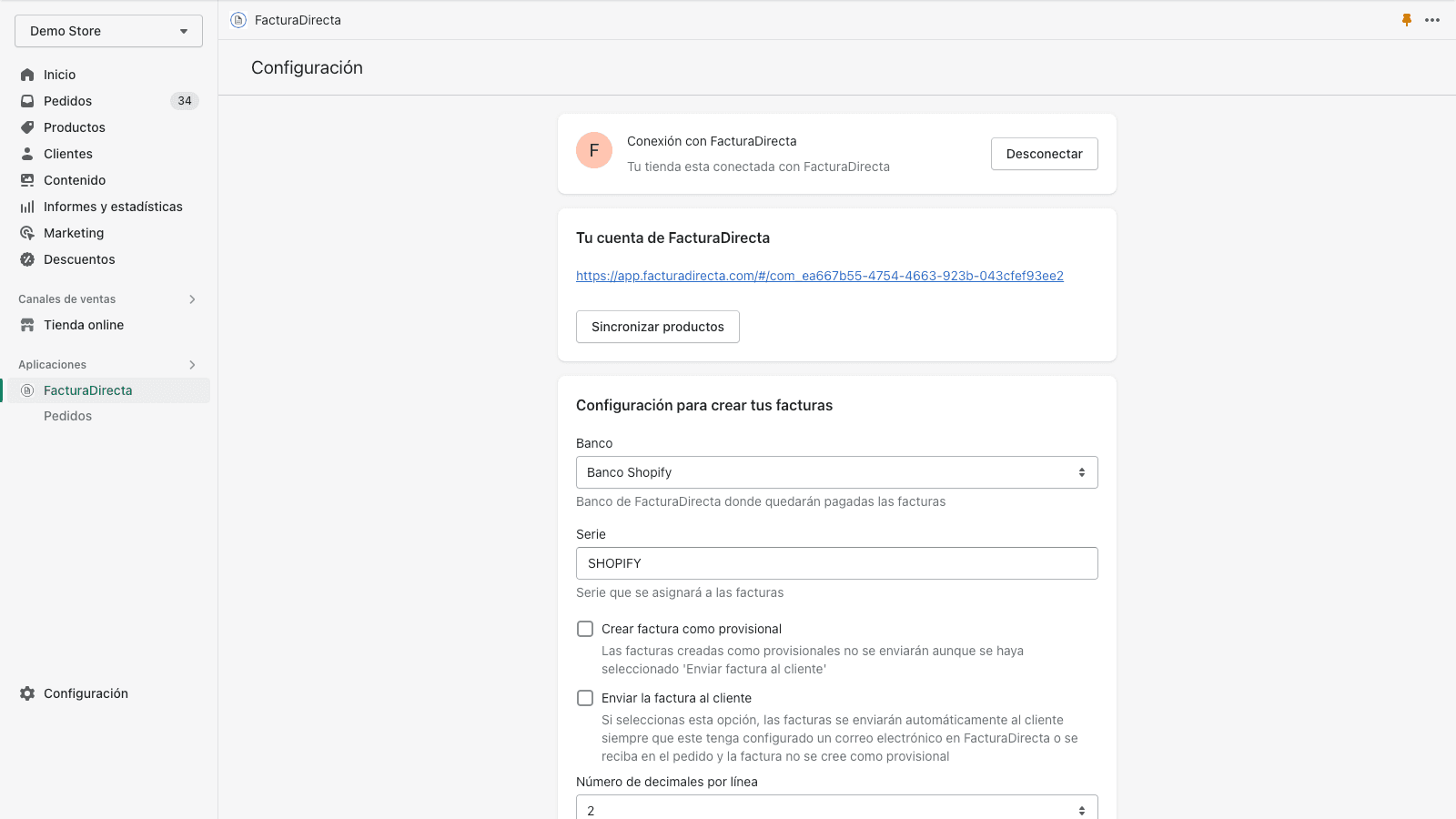Check 'Enviar la factura al cliente'

[x=585, y=697]
